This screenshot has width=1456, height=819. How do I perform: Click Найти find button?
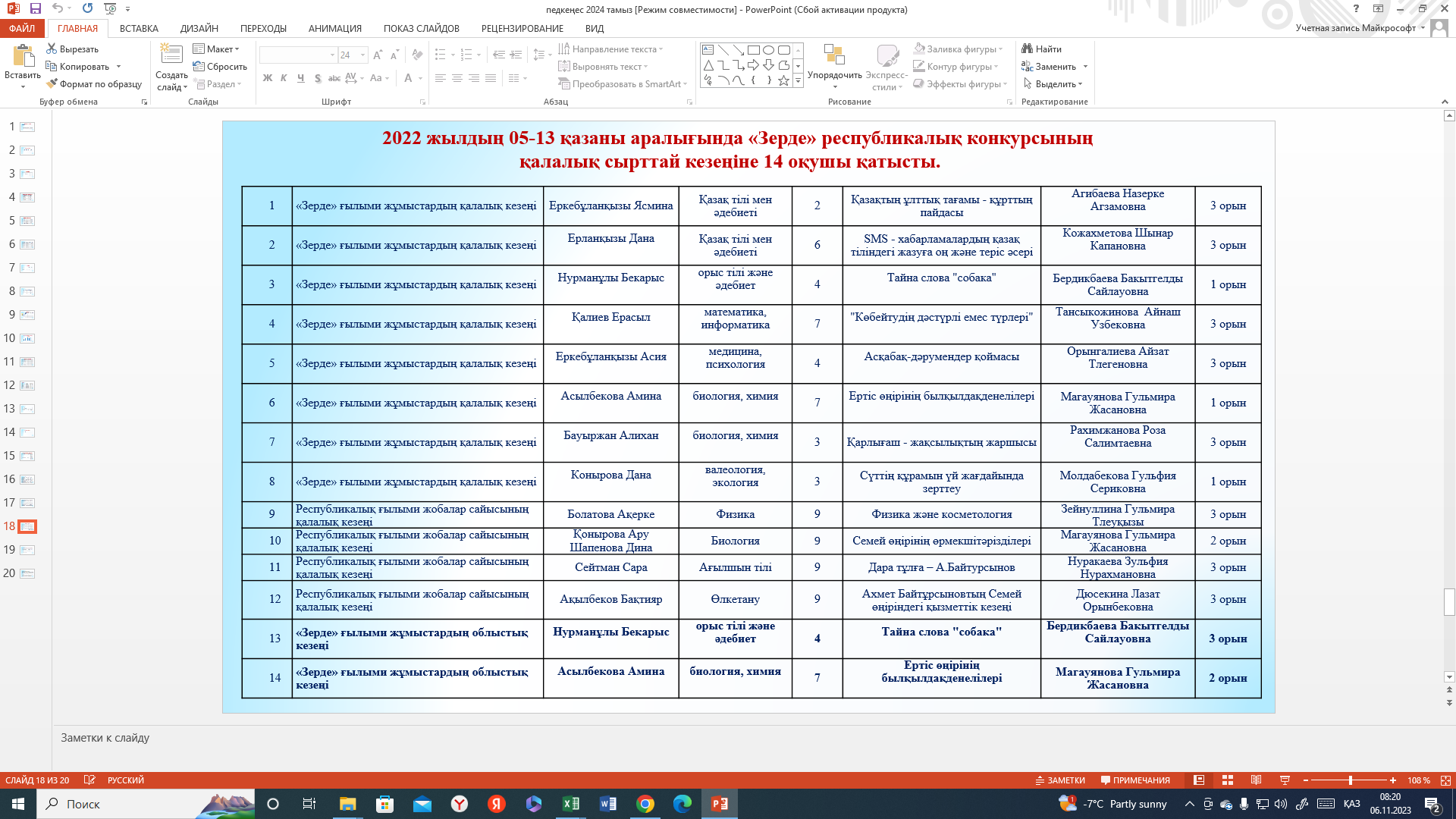tap(1041, 49)
